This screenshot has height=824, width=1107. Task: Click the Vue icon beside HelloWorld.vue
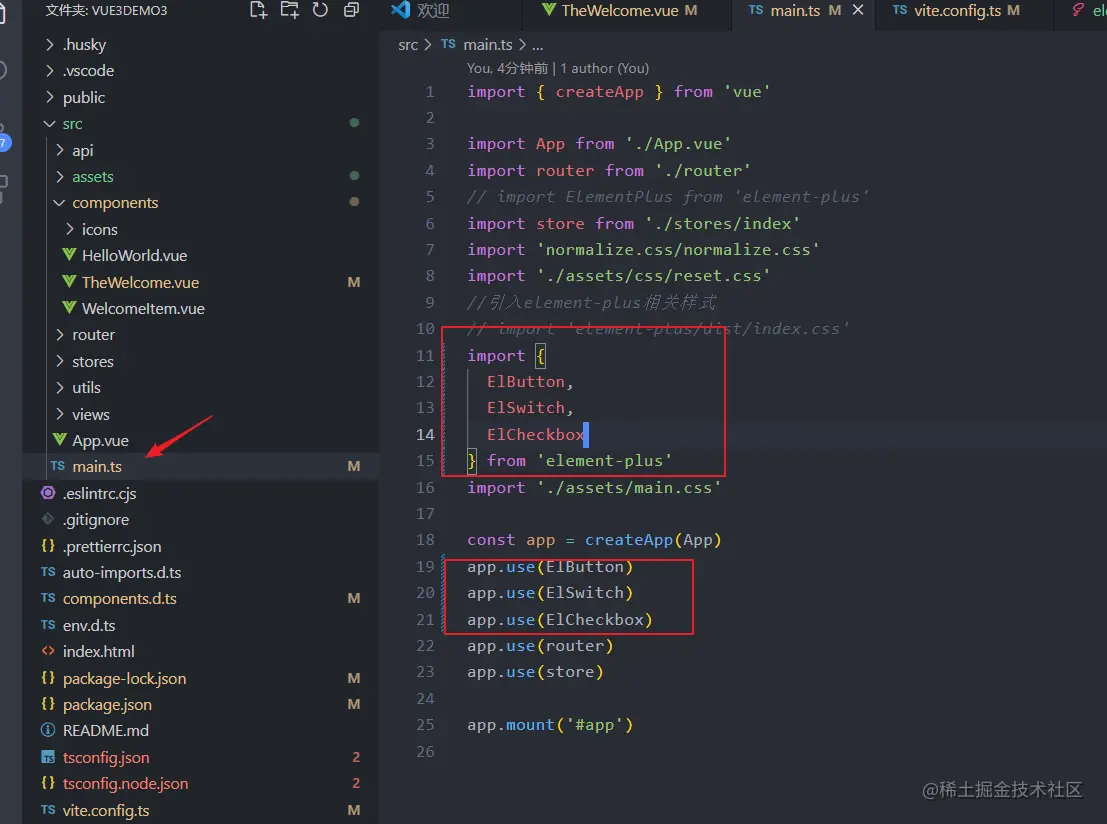coord(69,255)
